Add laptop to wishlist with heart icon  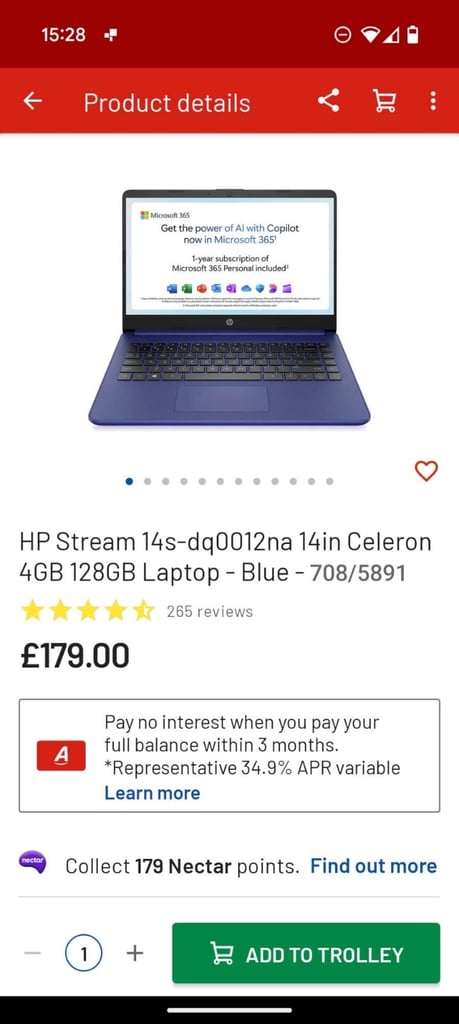pos(426,471)
